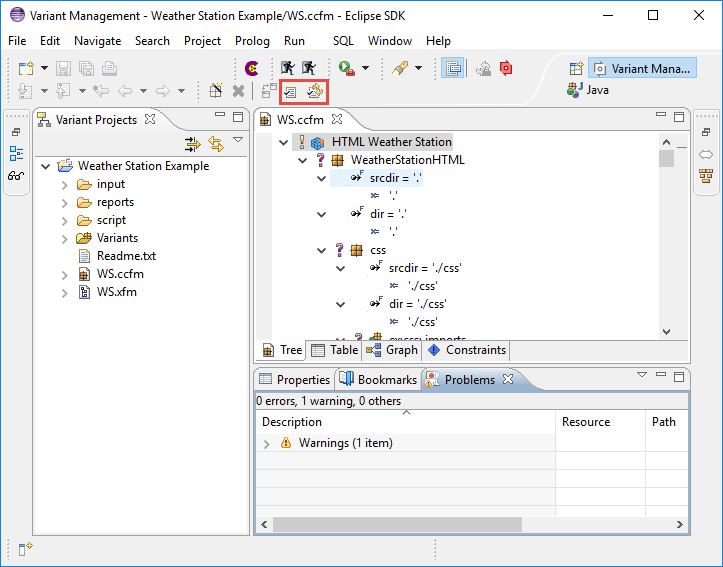Click the Open Perspective icon
The height and width of the screenshot is (567, 723).
pyautogui.click(x=576, y=69)
